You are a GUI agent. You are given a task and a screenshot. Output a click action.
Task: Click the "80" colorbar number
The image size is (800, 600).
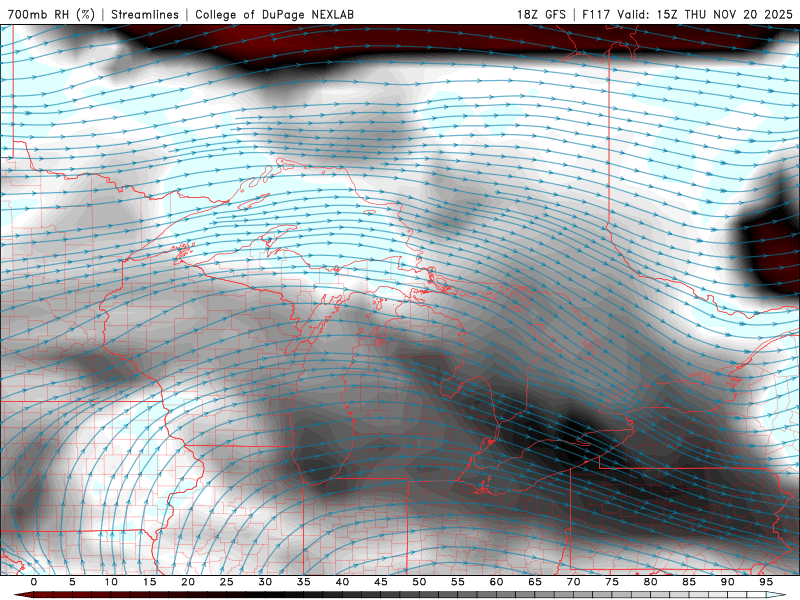[651, 582]
